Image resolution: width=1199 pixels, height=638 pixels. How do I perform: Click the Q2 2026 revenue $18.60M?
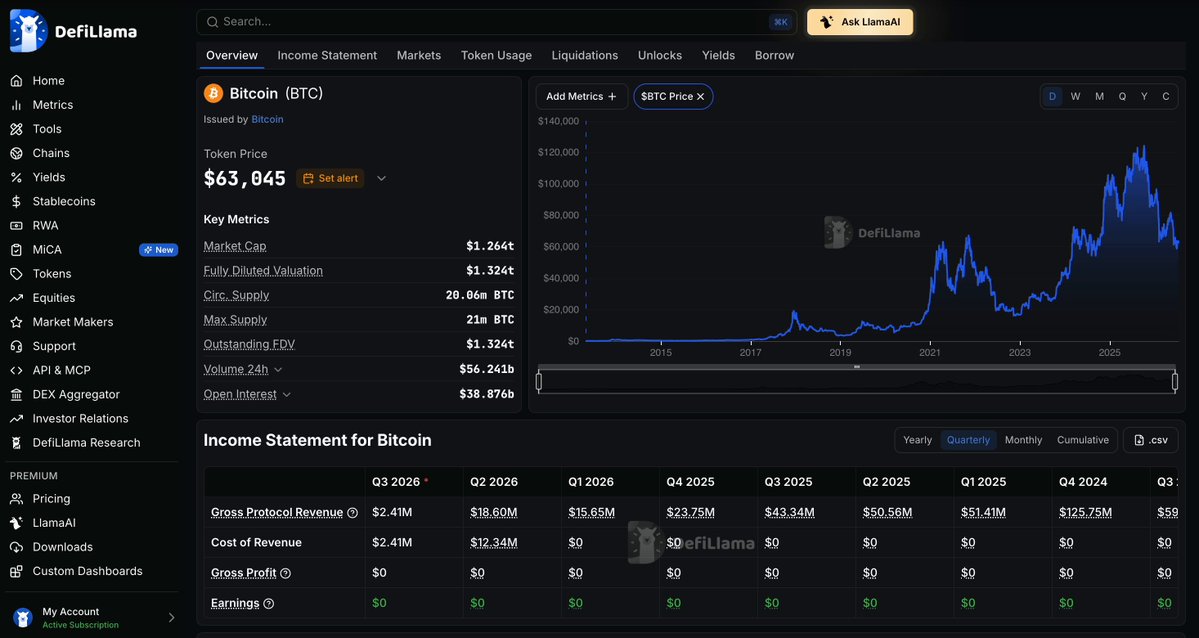tap(494, 512)
